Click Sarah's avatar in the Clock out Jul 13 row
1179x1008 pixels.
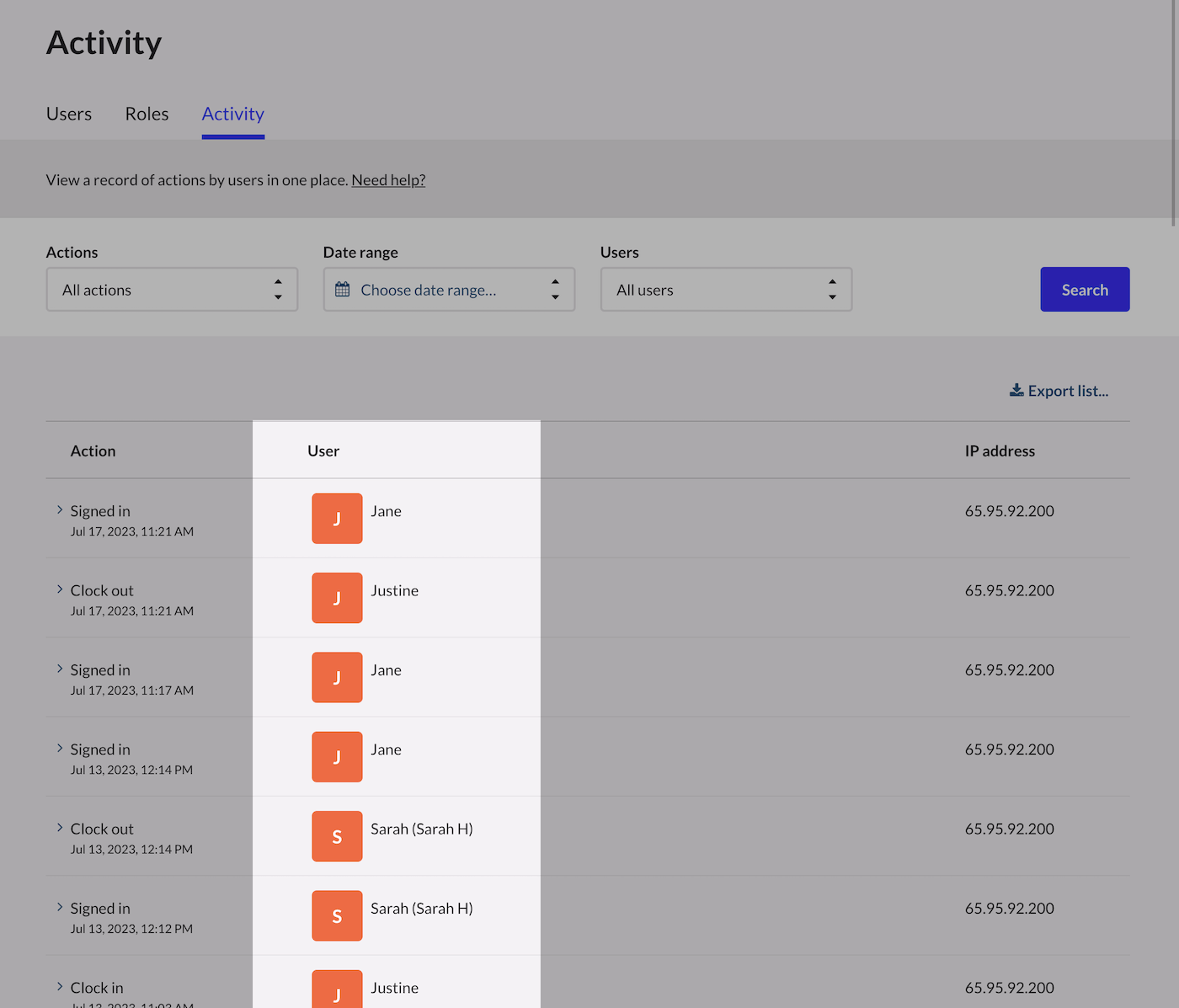pos(337,836)
